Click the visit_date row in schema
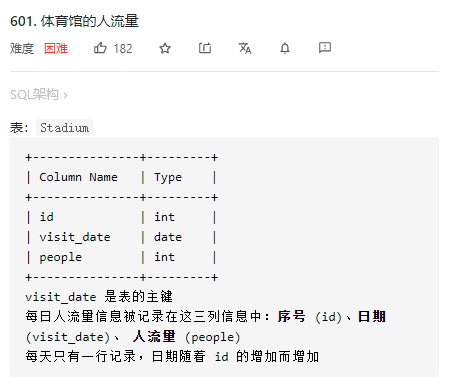 (x=121, y=237)
